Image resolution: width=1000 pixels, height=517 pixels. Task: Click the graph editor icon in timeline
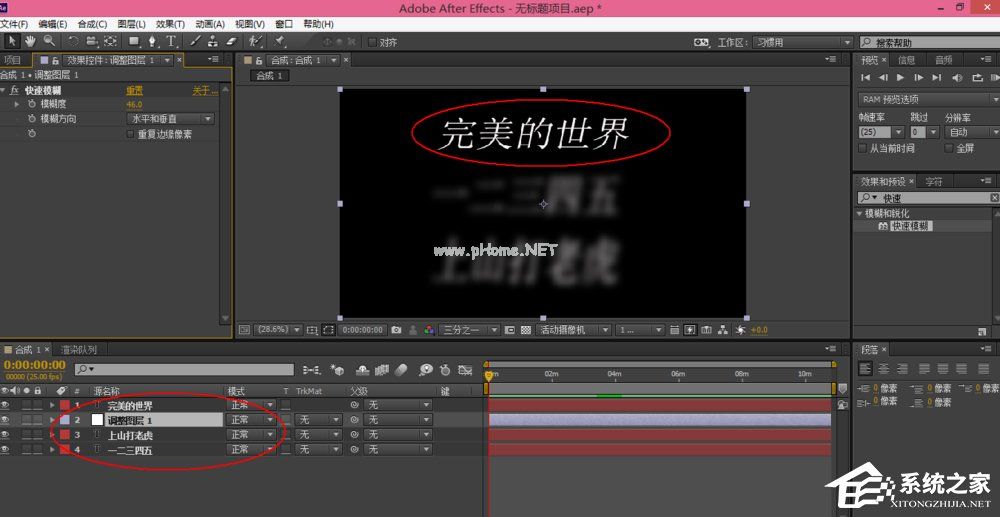pos(466,370)
